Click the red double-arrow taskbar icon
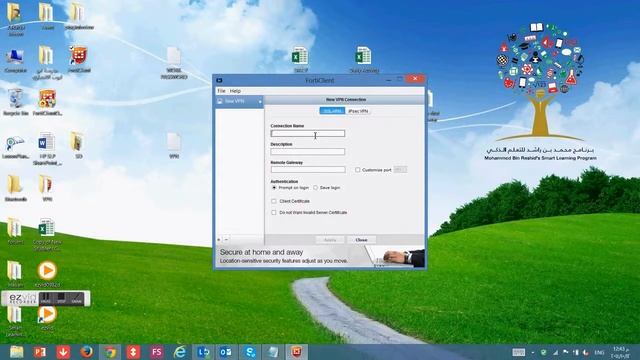The image size is (640, 360). pos(133,352)
